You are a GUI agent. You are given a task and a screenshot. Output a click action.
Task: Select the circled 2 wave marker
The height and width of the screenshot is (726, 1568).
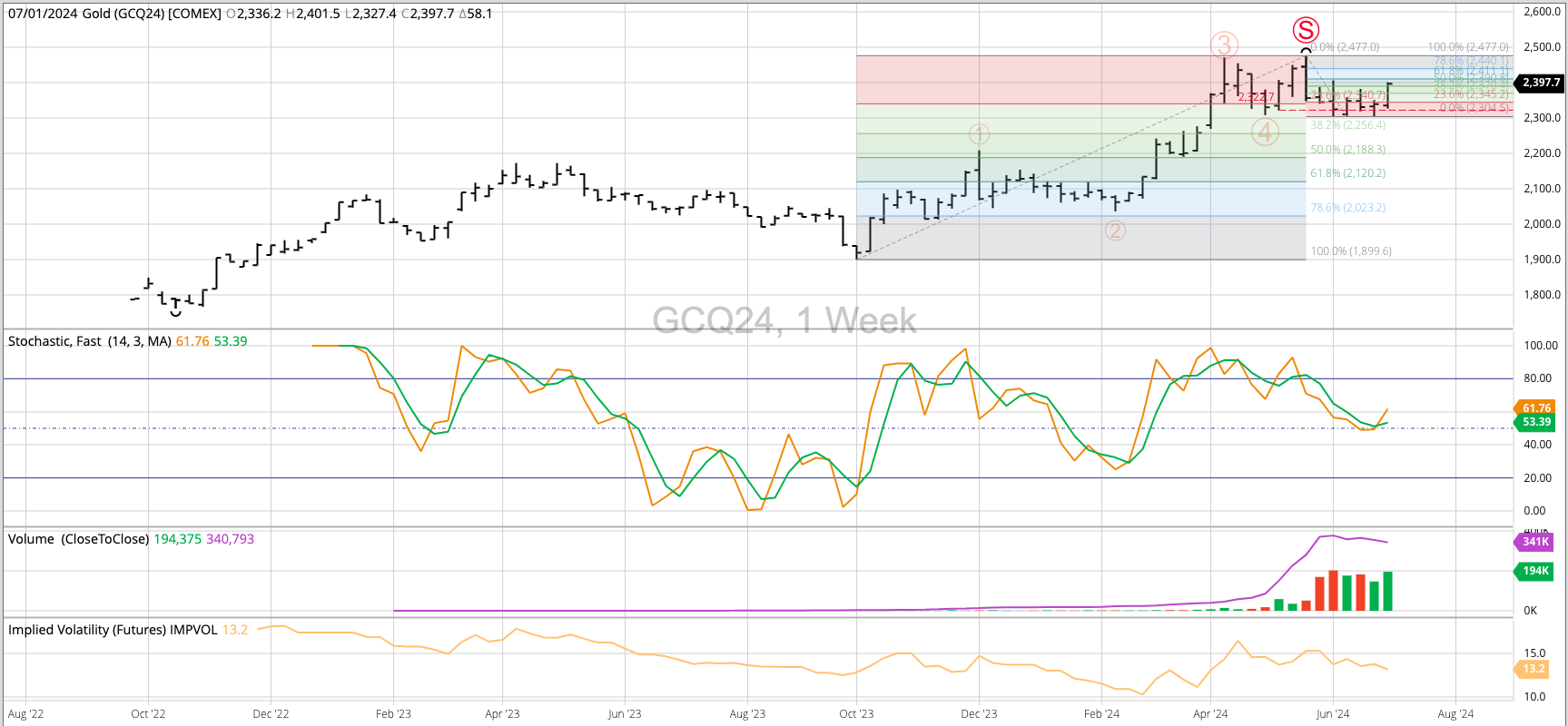[1115, 231]
